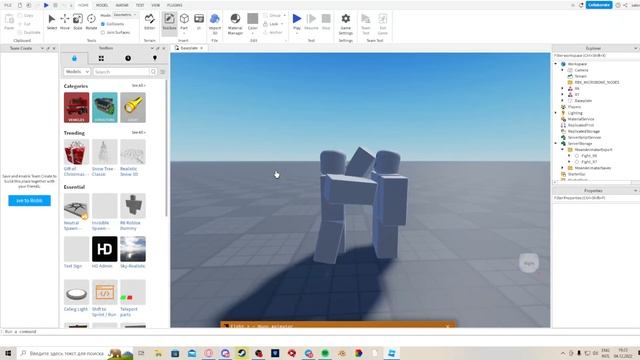
Task: Select the Light category thumbnail
Action: 133,107
